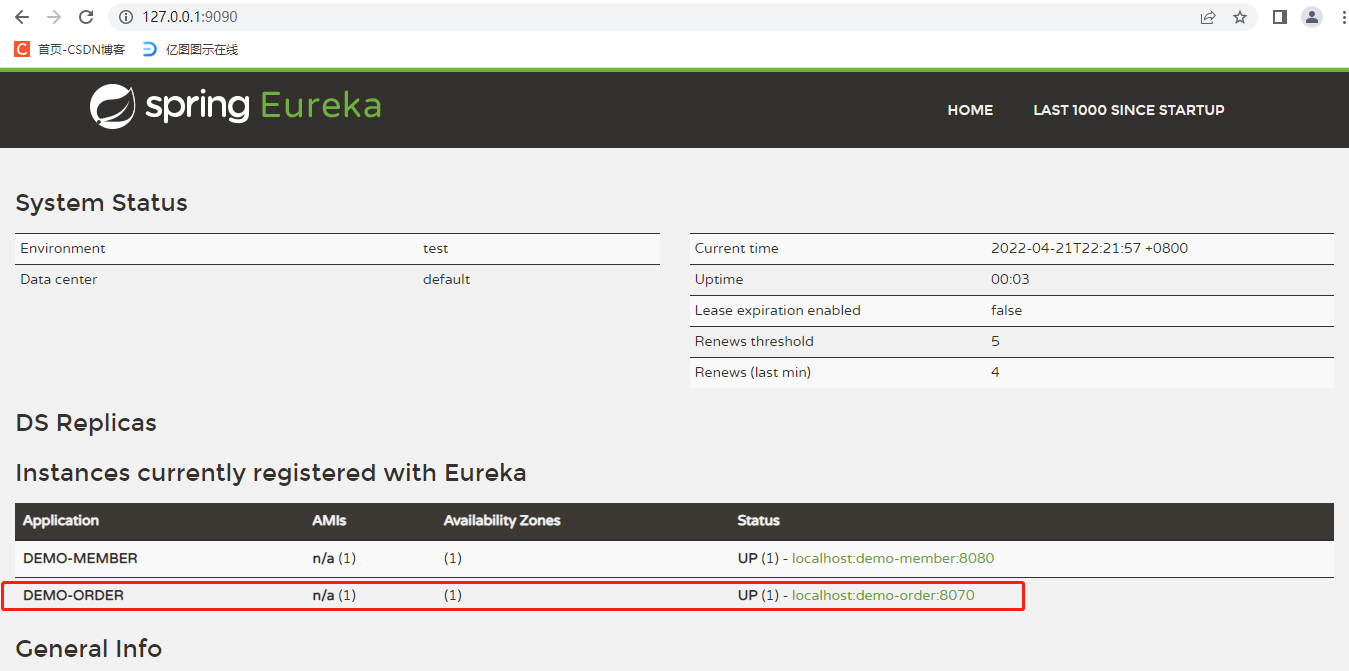Click the Uptime label
Screen dimensions: 1349x671
pos(719,279)
